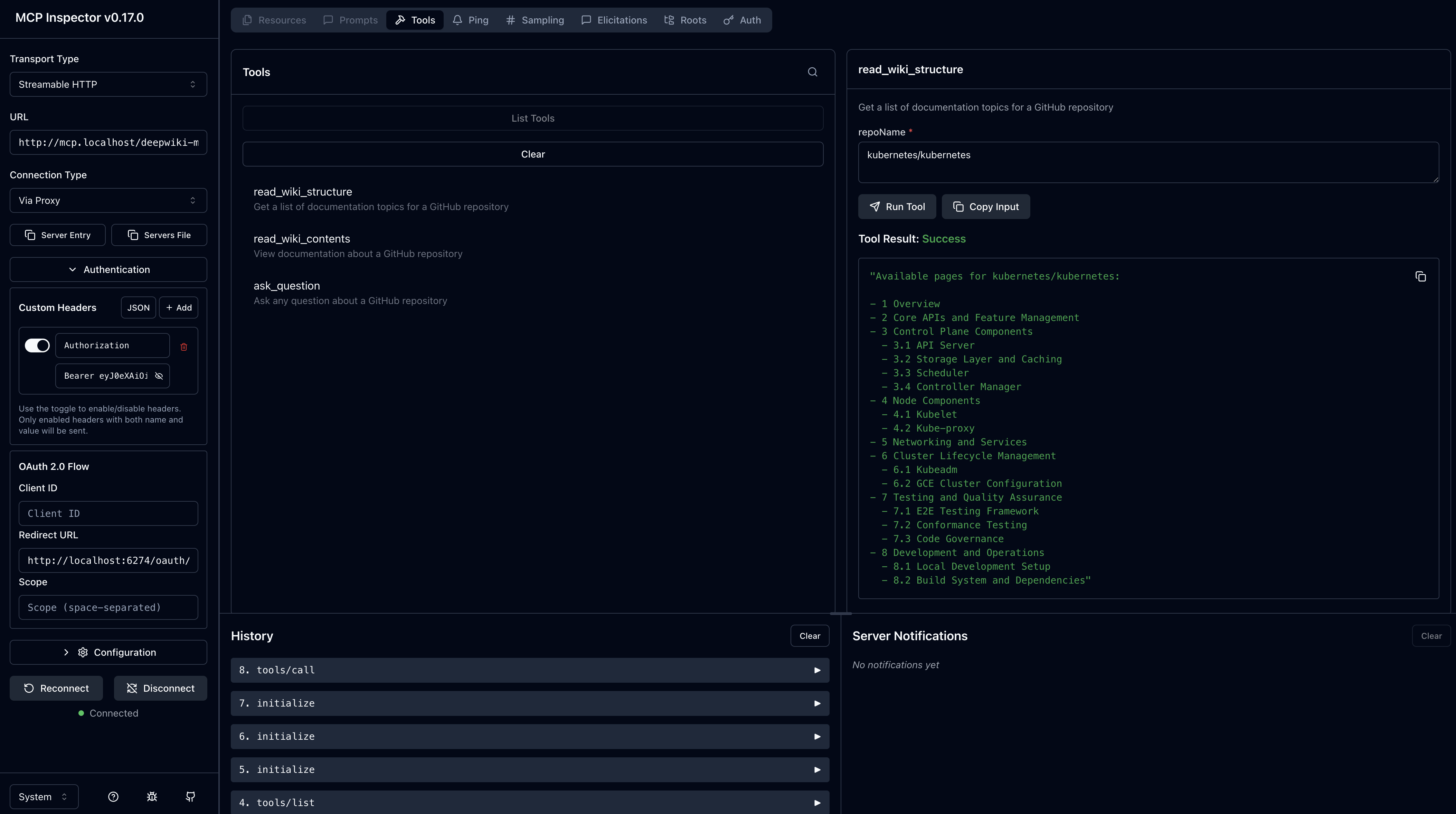Open the Connection Type Via Proxy dropdown
The height and width of the screenshot is (814, 1456).
108,200
